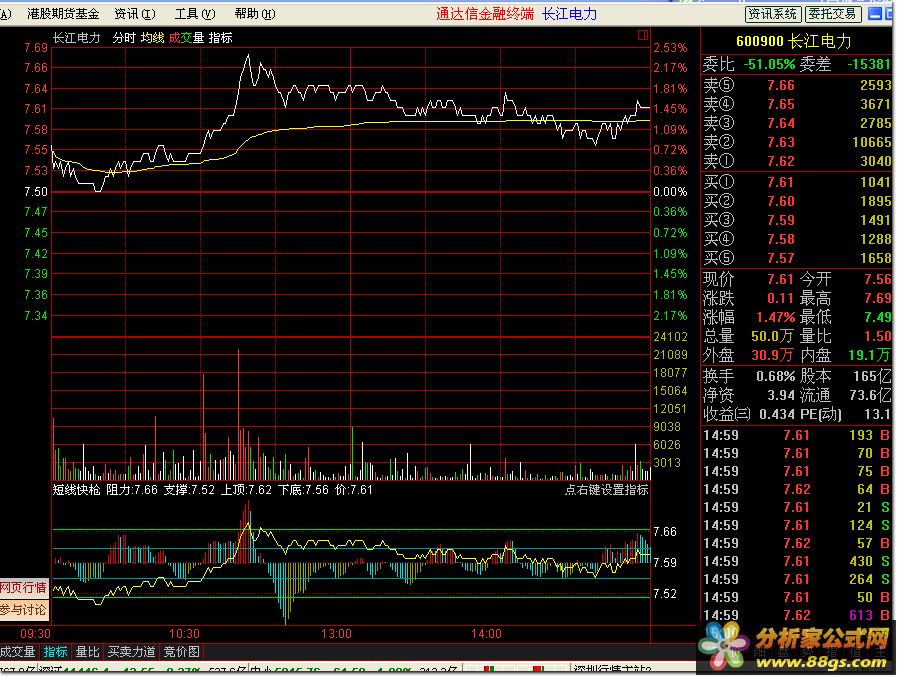Image resolution: width=898 pixels, height=677 pixels.
Task: Click the 阻力:7.66 indicator value
Action: 132,490
